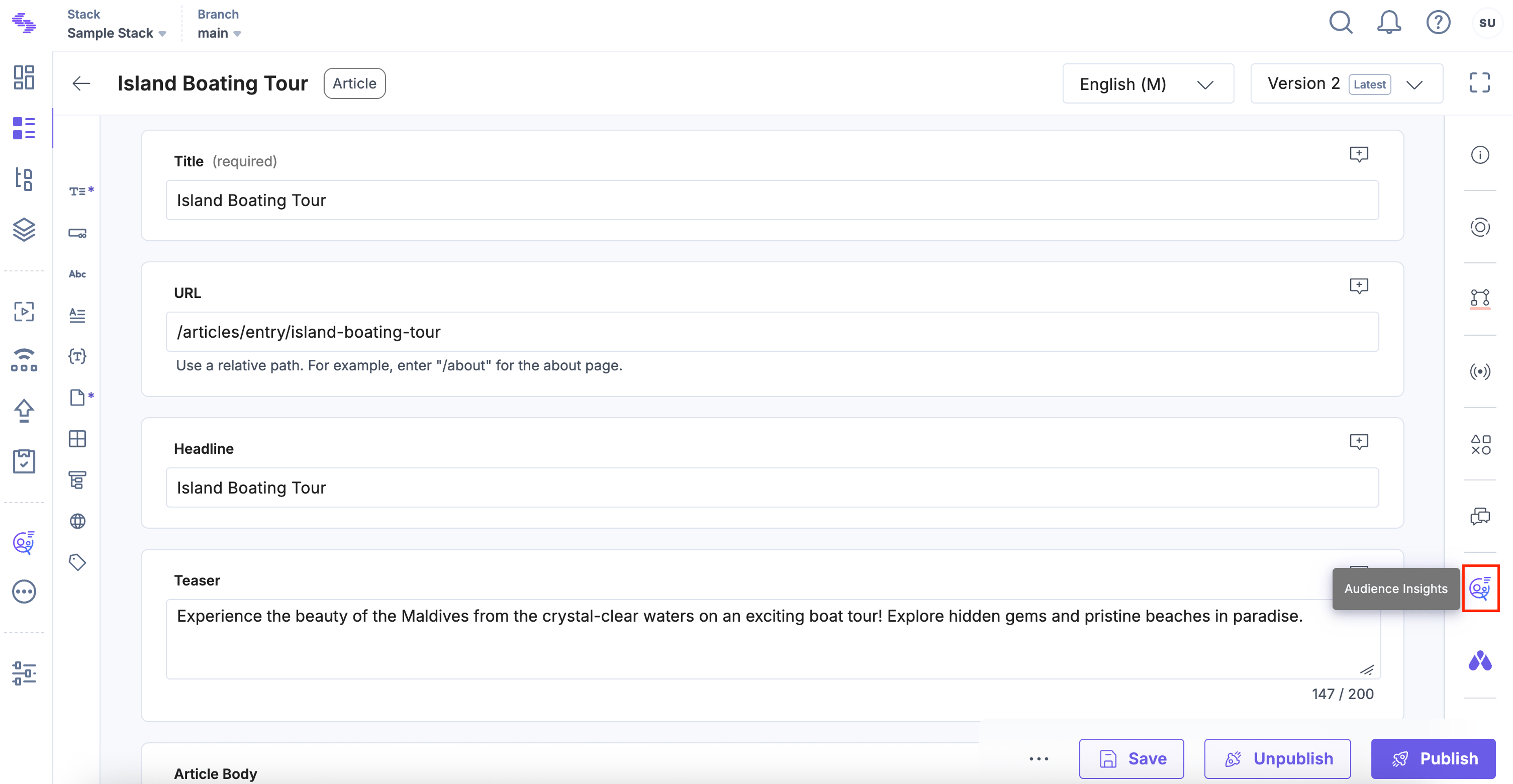Viewport: 1513px width, 784px height.
Task: Open the search magnifier in header
Action: [1341, 23]
